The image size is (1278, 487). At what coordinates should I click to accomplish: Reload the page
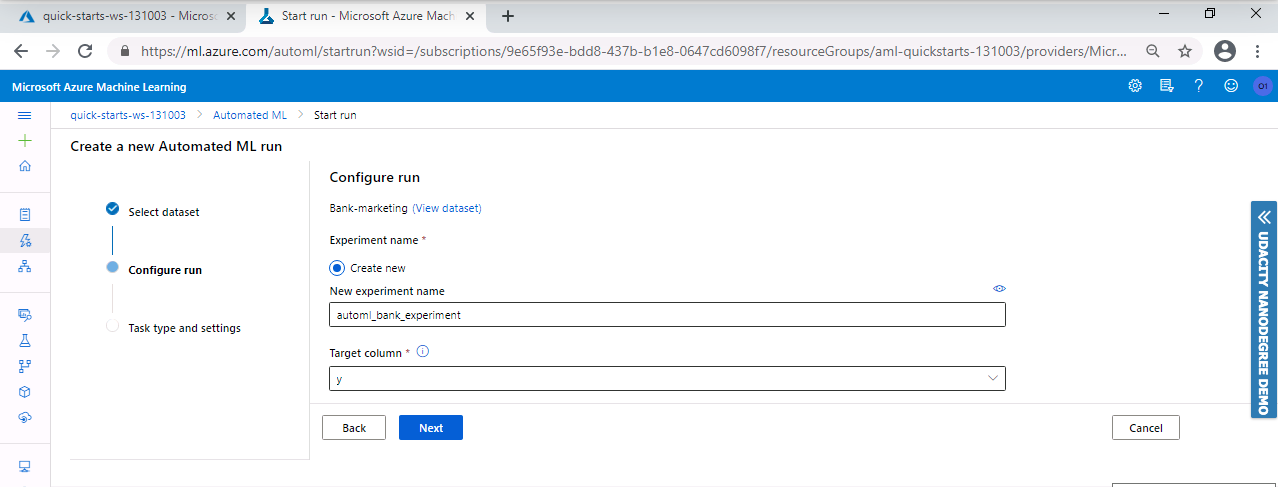pos(85,51)
